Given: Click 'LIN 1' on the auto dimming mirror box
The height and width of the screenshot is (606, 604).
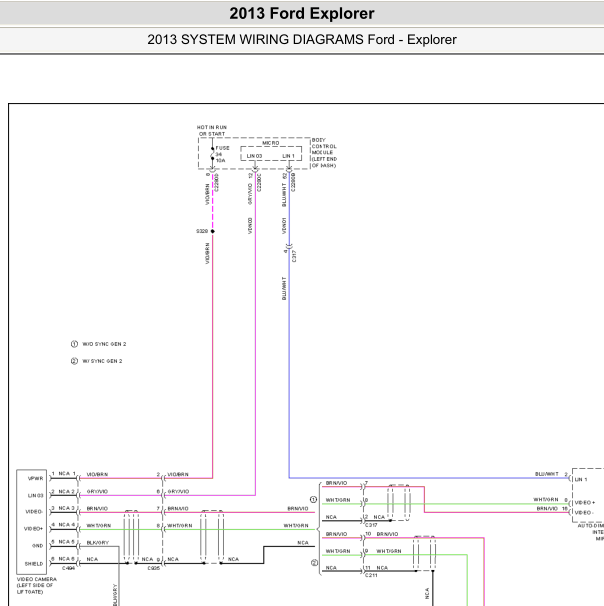Looking at the screenshot, I should click(581, 479).
